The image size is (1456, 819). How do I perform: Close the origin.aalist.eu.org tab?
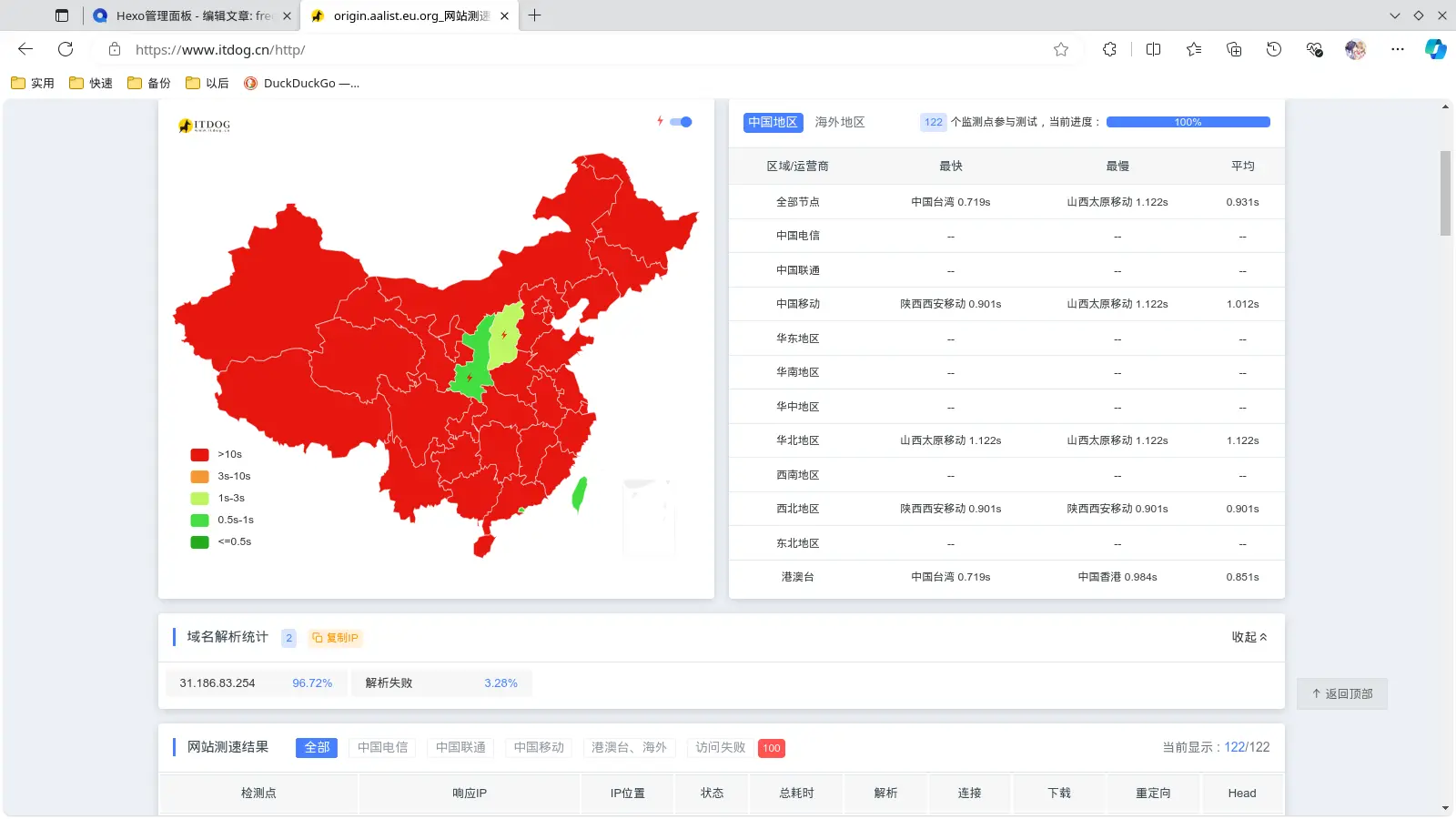(x=504, y=15)
